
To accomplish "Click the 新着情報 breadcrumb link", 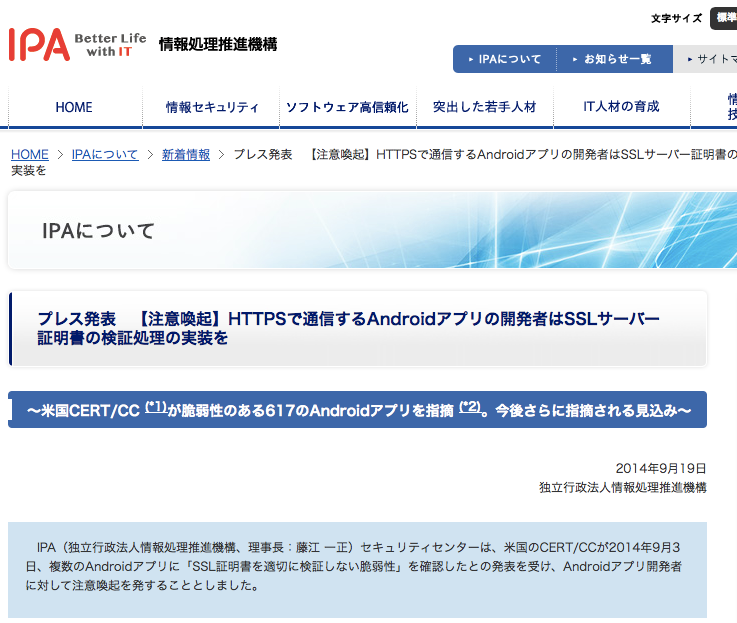I will click(x=186, y=154).
